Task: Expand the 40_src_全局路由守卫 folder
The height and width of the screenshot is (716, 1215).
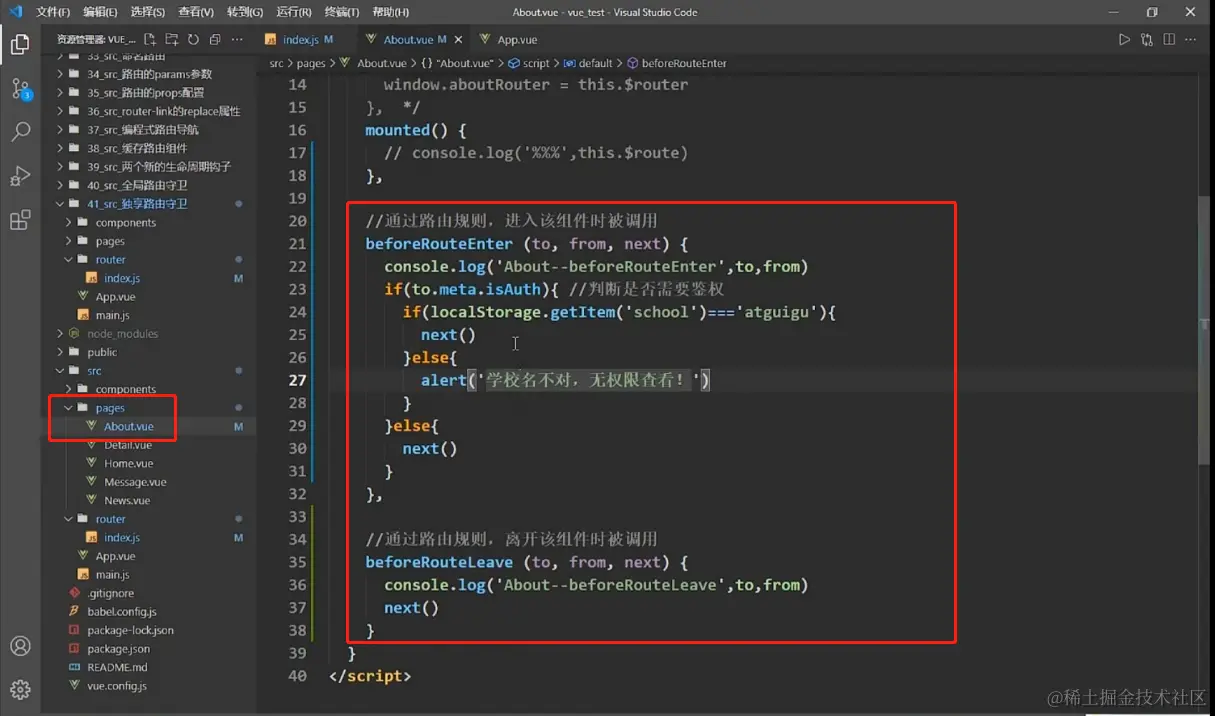Action: pyautogui.click(x=137, y=185)
